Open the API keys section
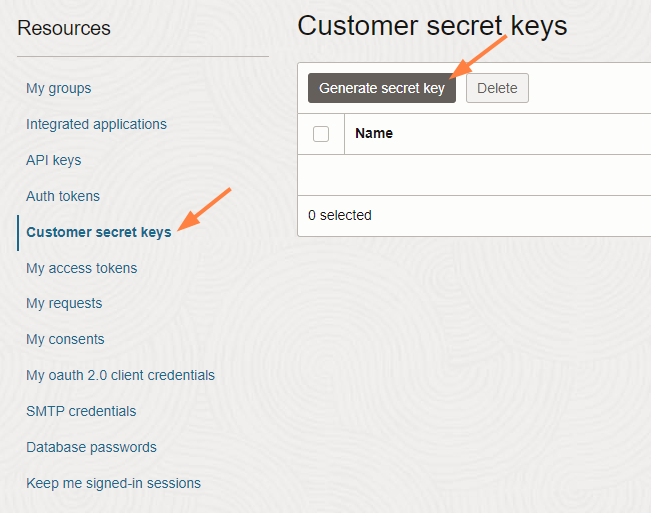This screenshot has height=513, width=651. click(53, 160)
